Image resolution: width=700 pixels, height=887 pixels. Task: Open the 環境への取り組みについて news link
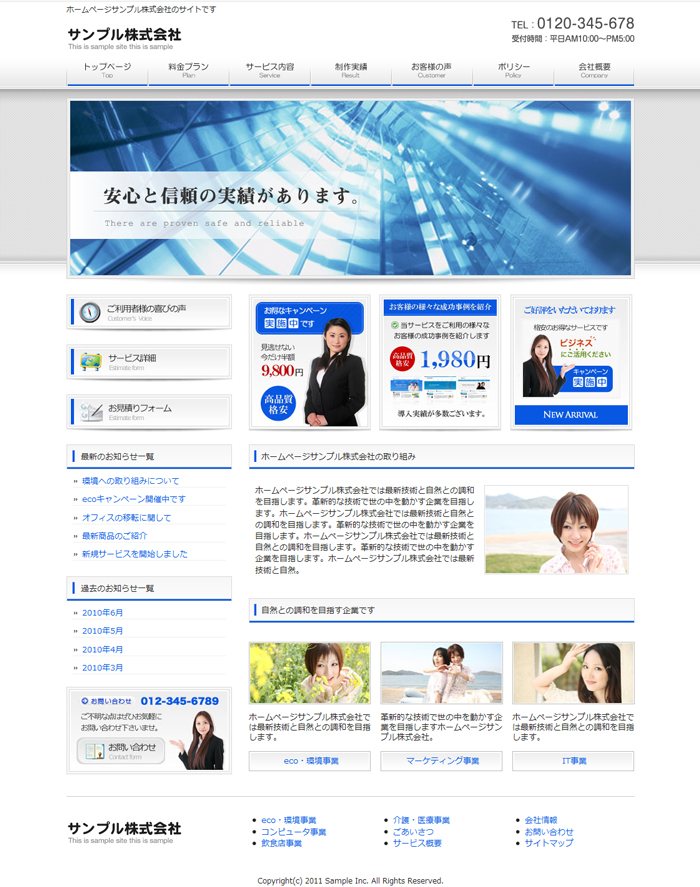click(131, 481)
